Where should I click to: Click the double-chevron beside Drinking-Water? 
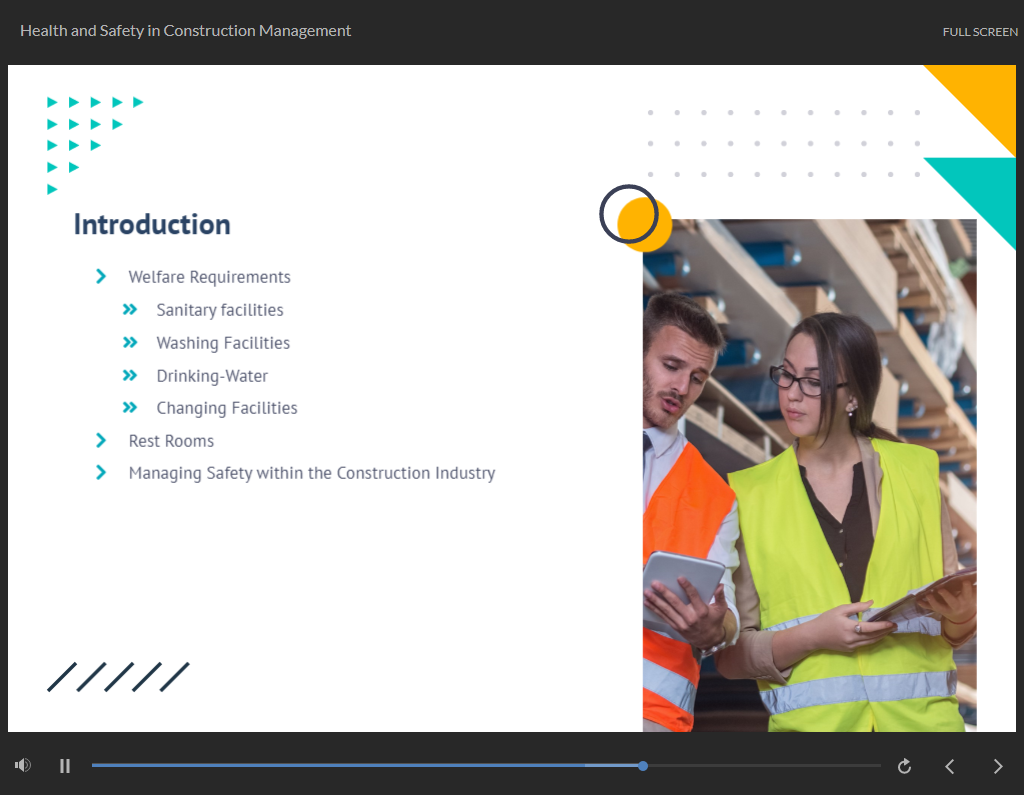coord(130,376)
